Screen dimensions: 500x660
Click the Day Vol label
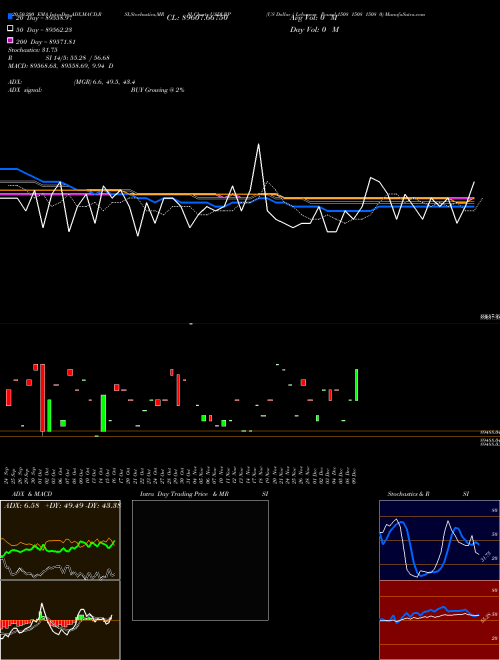[314, 29]
